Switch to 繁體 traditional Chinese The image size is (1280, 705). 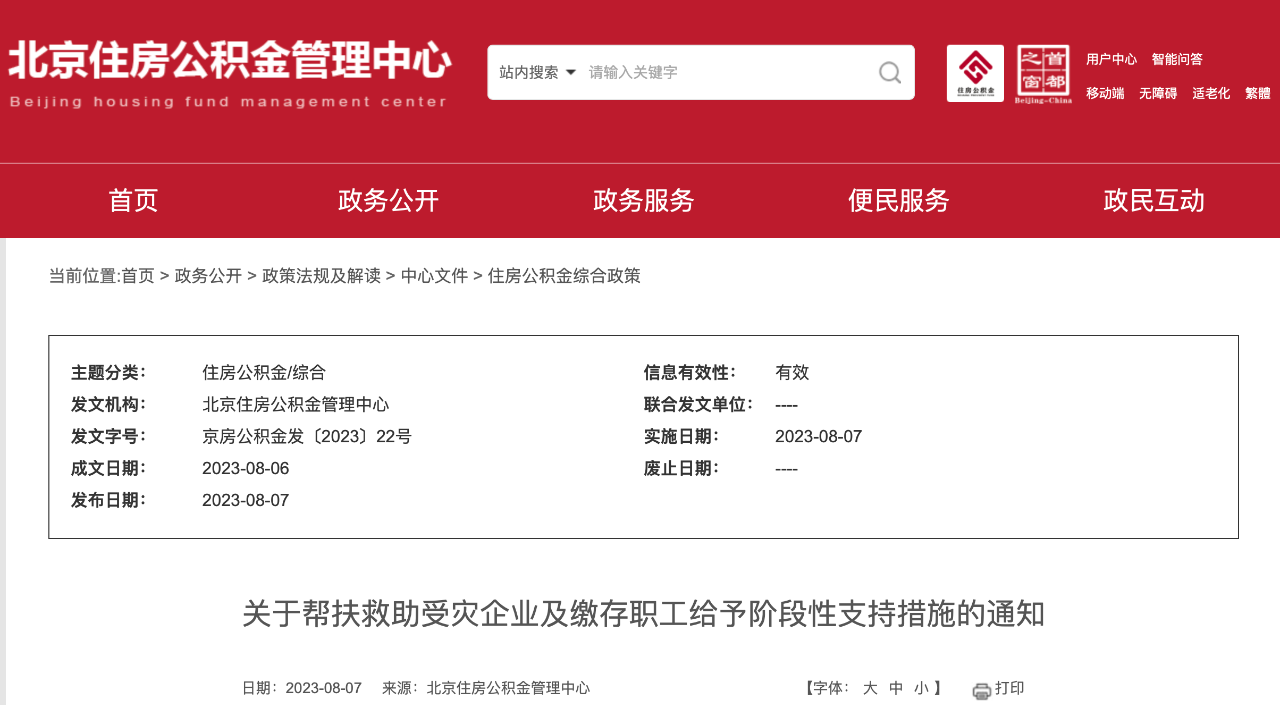click(x=1257, y=93)
